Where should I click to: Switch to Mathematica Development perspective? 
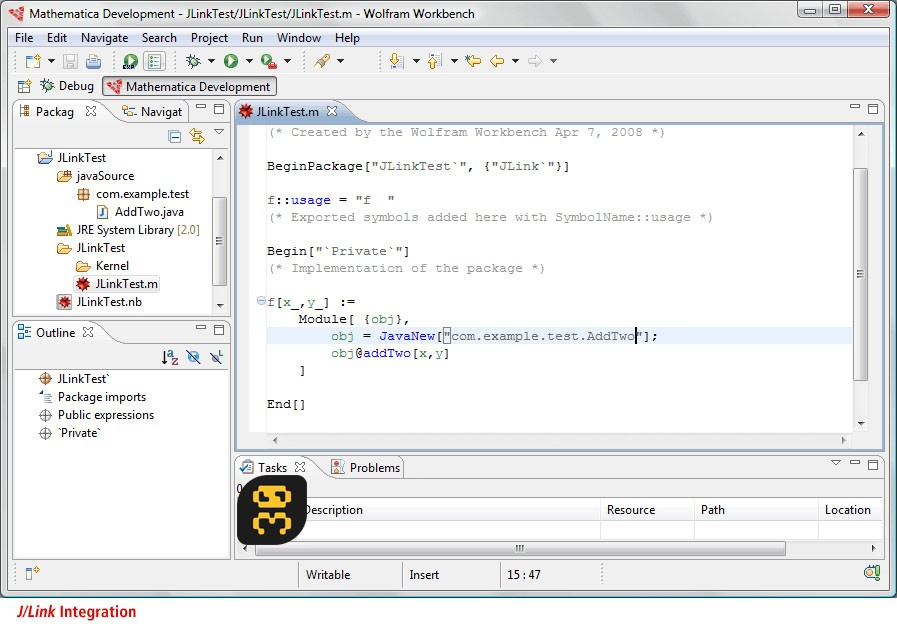pyautogui.click(x=188, y=87)
